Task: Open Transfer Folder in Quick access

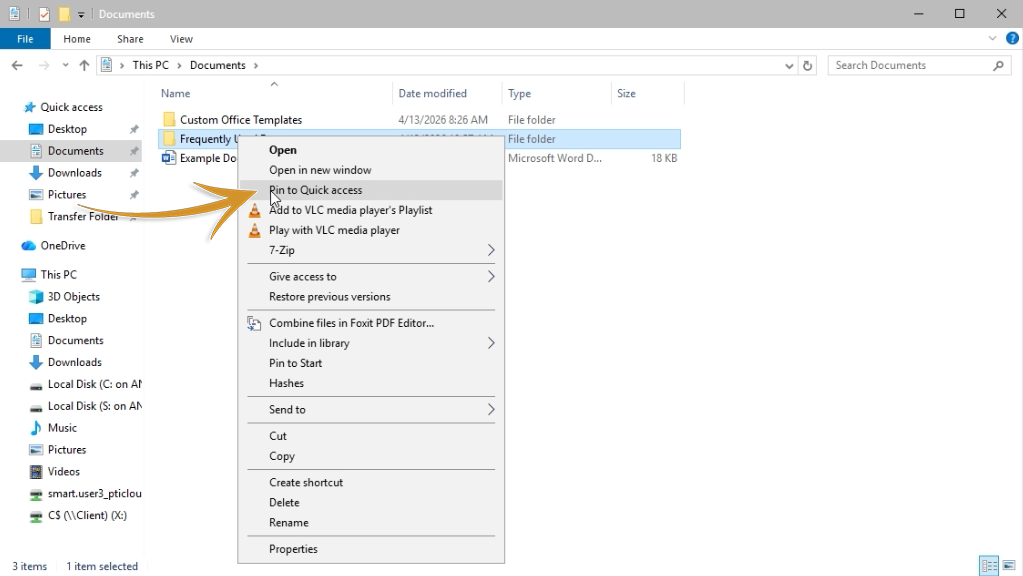Action: pyautogui.click(x=83, y=217)
